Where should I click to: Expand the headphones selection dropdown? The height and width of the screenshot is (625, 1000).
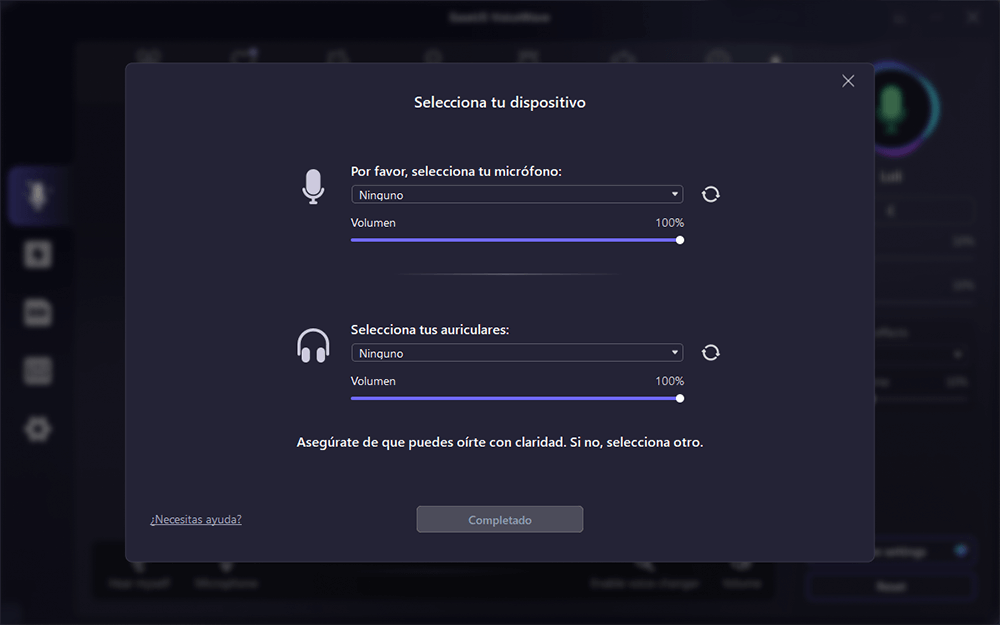coord(516,353)
